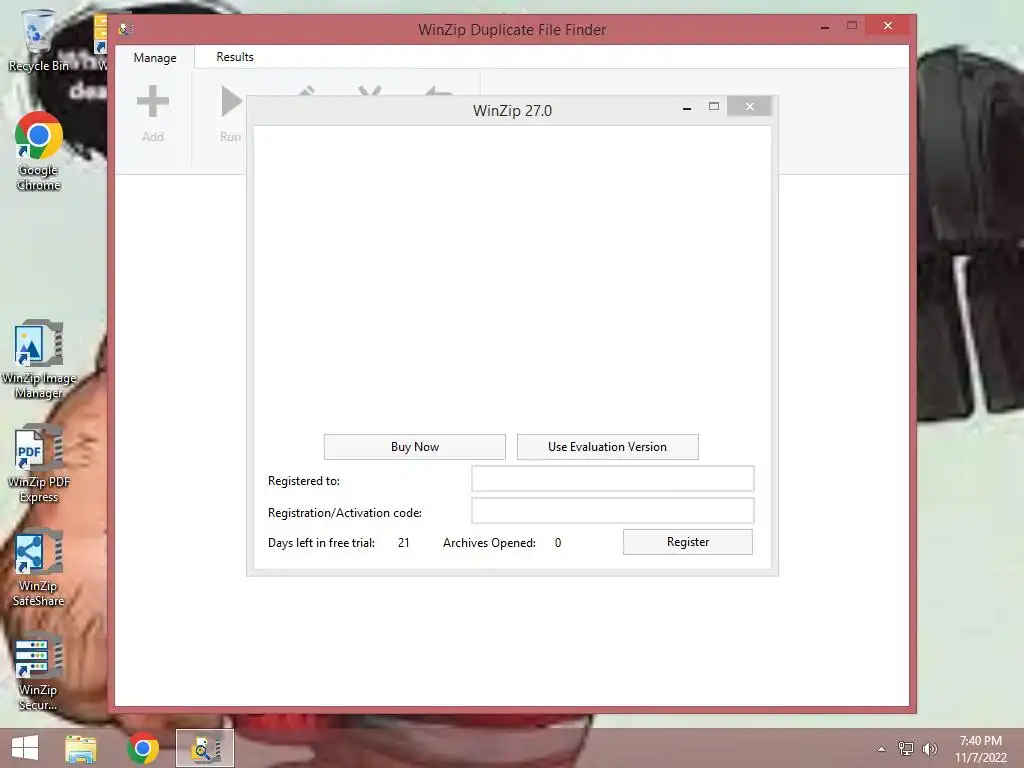The width and height of the screenshot is (1024, 768).
Task: Click the Run play icon
Action: tap(231, 101)
